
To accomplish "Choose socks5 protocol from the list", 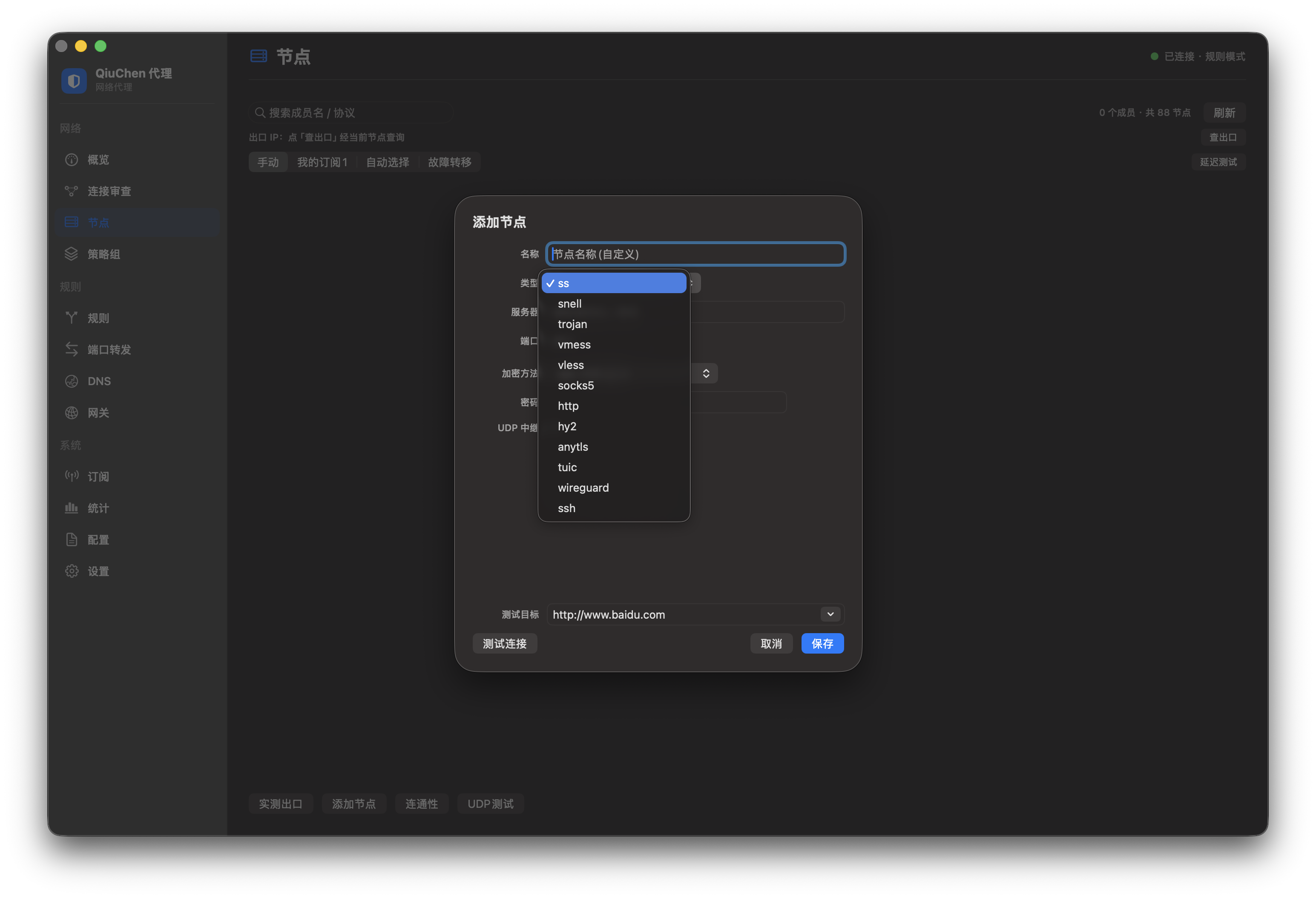I will pos(614,385).
